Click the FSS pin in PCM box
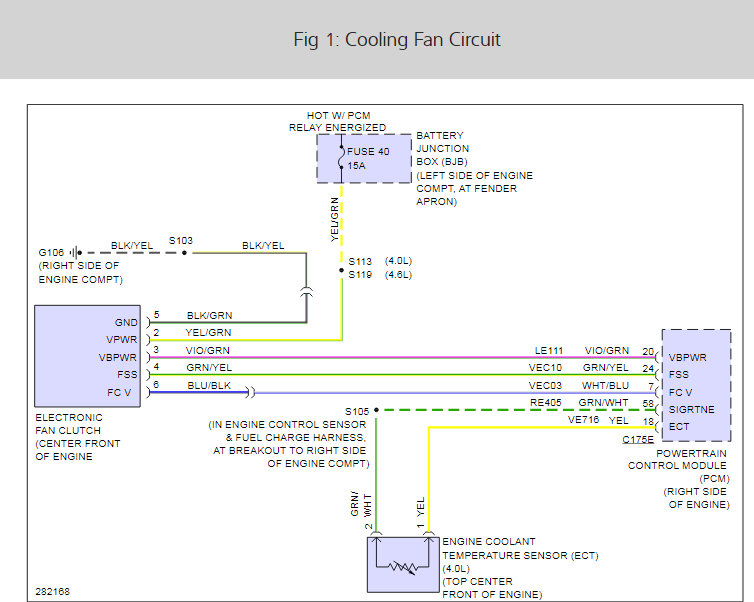Image resolution: width=754 pixels, height=602 pixels. click(x=679, y=375)
